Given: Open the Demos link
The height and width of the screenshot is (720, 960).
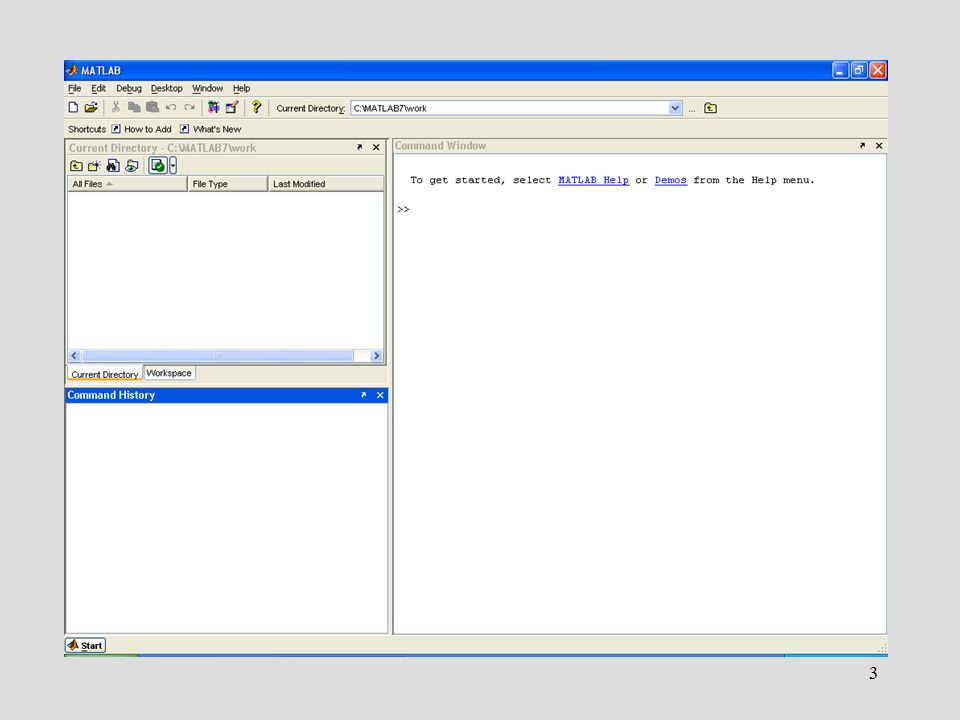Looking at the screenshot, I should click(x=670, y=180).
